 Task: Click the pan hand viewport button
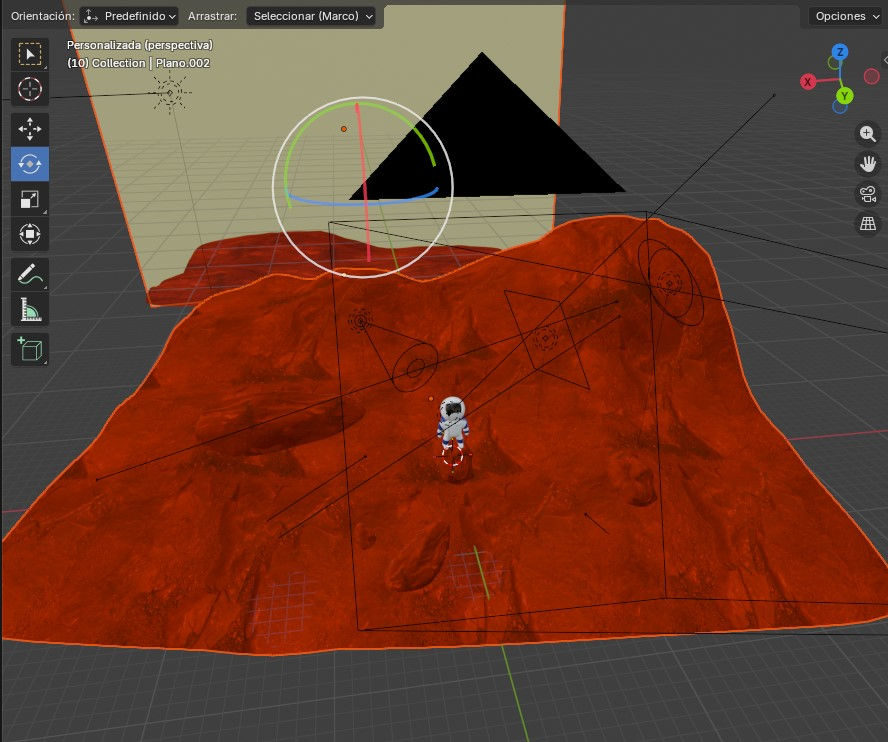868,164
